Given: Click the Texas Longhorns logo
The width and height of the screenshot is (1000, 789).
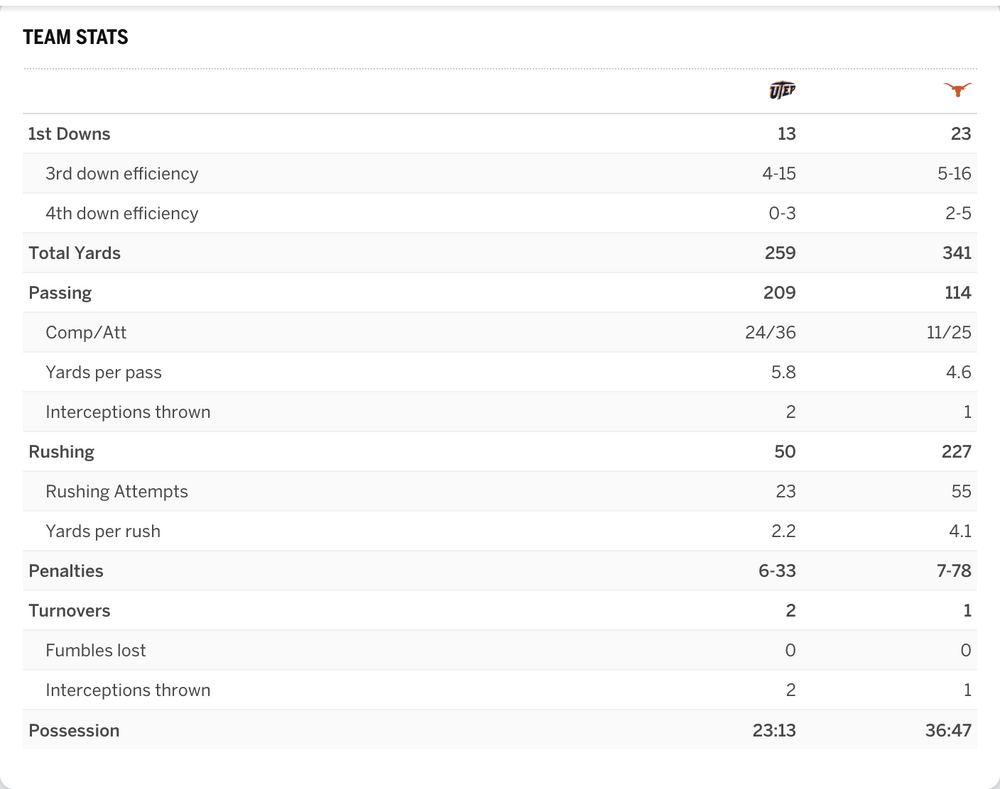Looking at the screenshot, I should 957,91.
